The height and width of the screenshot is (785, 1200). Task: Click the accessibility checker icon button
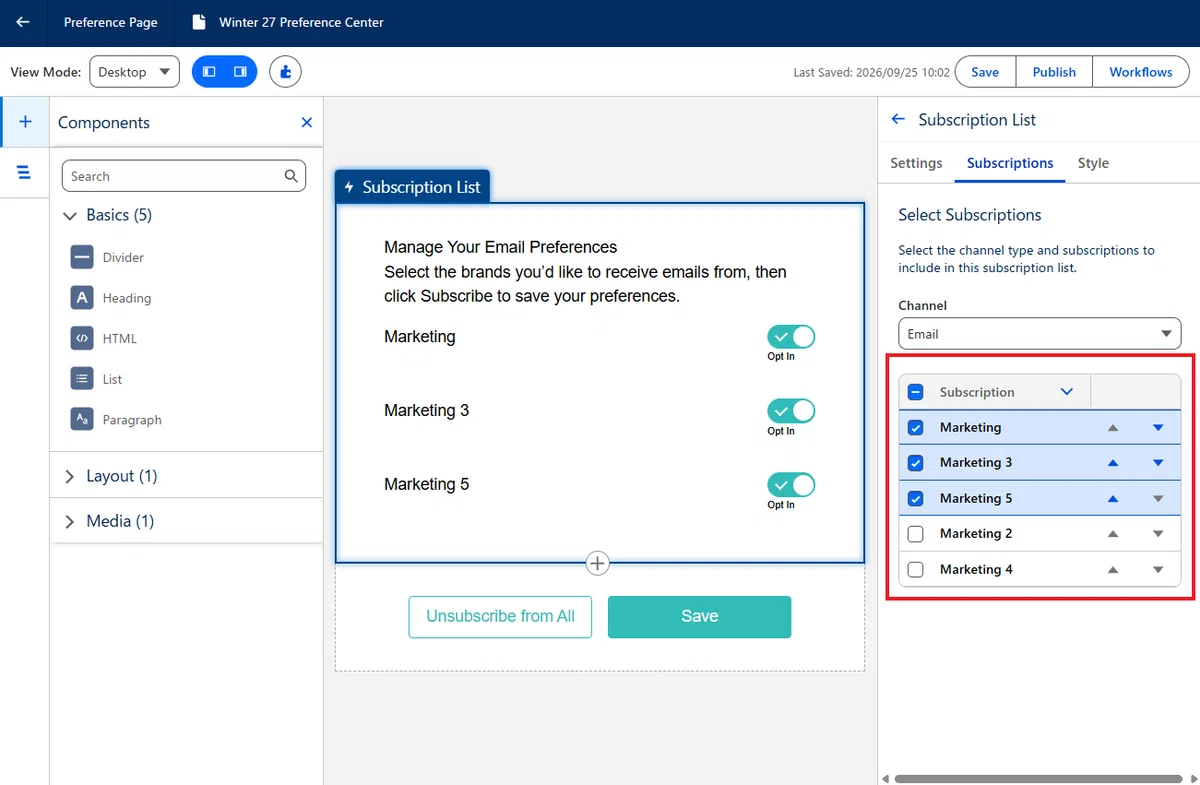point(285,72)
